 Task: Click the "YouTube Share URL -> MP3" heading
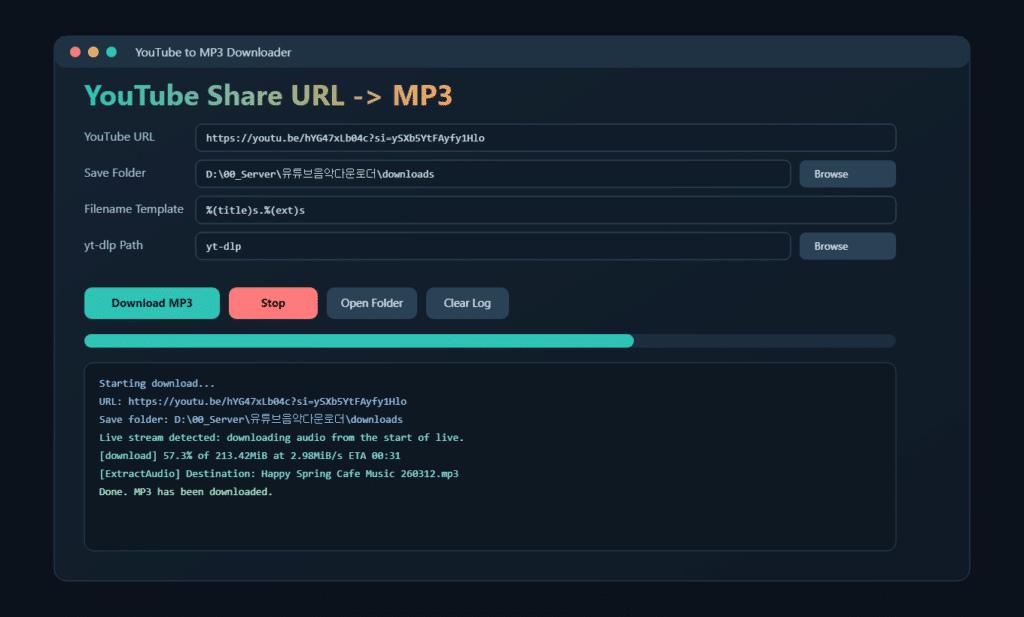coord(268,96)
